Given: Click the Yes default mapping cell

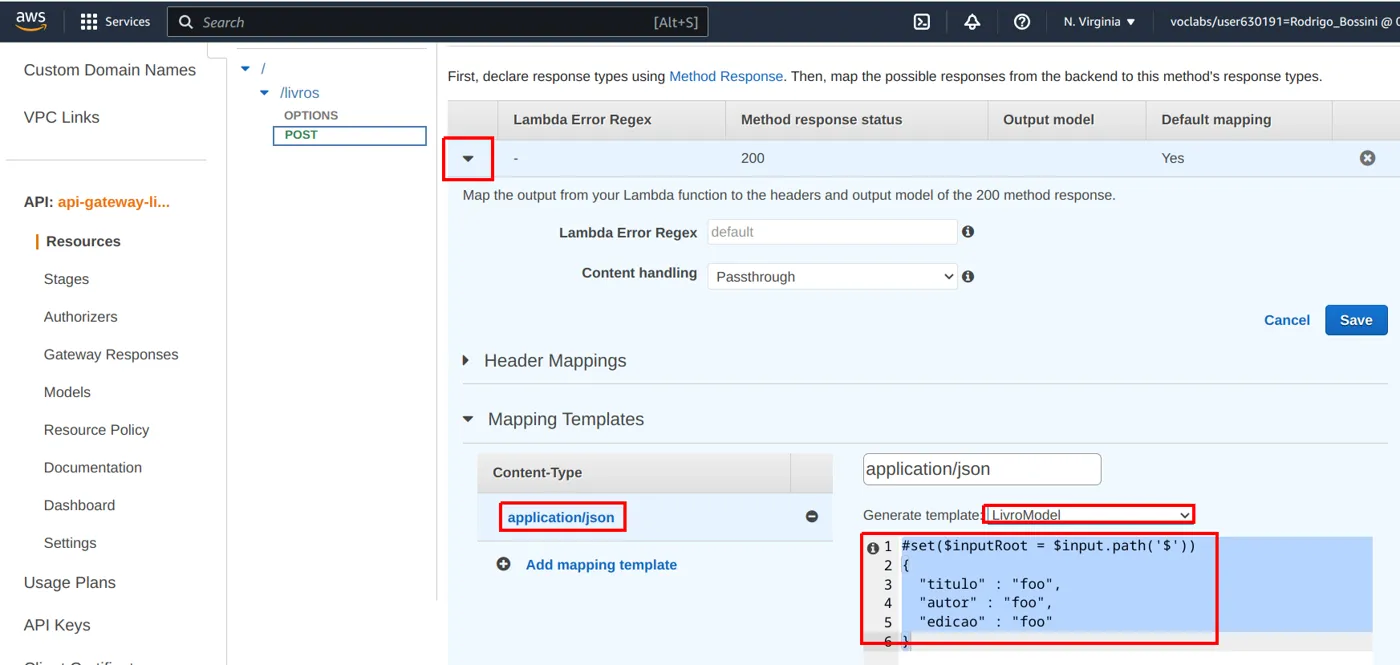Looking at the screenshot, I should (x=1172, y=158).
